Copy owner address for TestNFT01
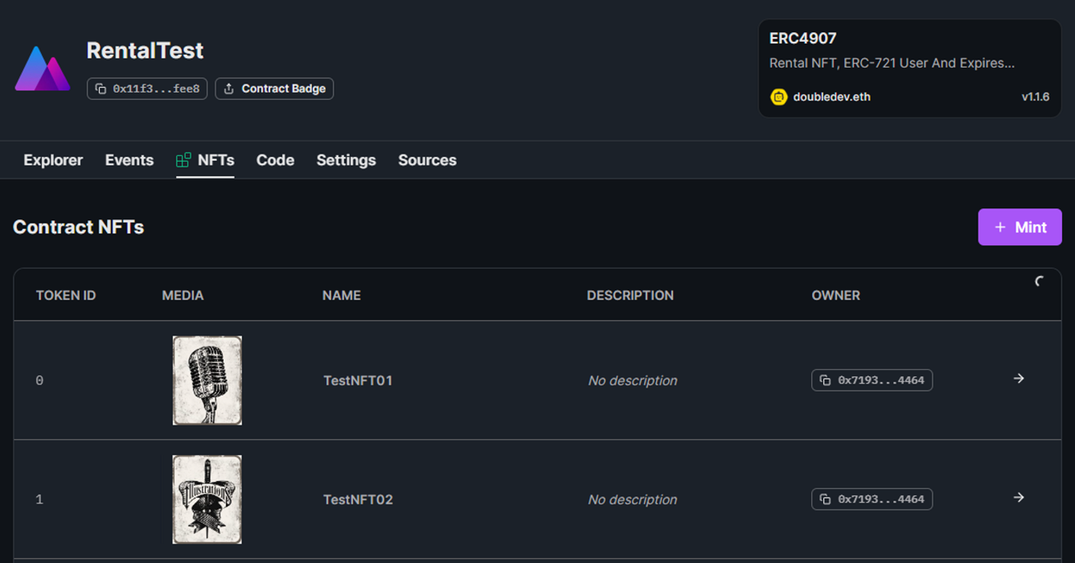This screenshot has height=563, width=1075. 871,380
